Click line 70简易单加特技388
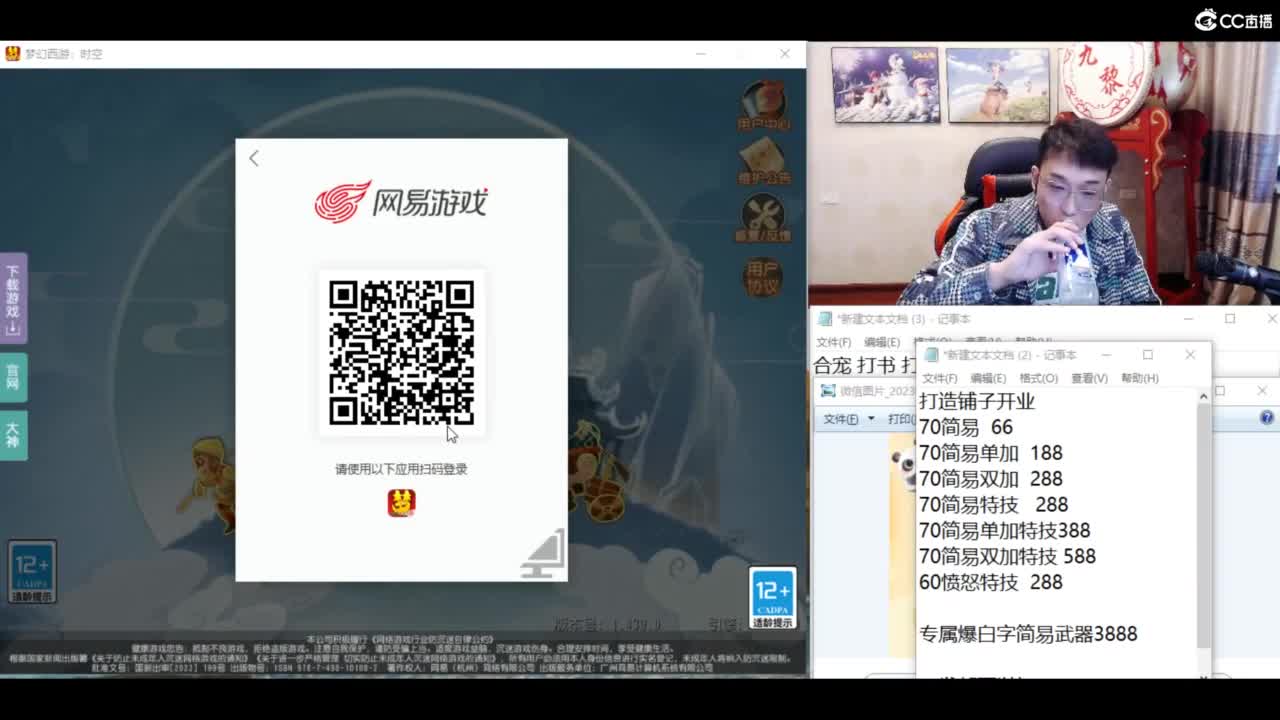1280x720 pixels. point(1005,531)
